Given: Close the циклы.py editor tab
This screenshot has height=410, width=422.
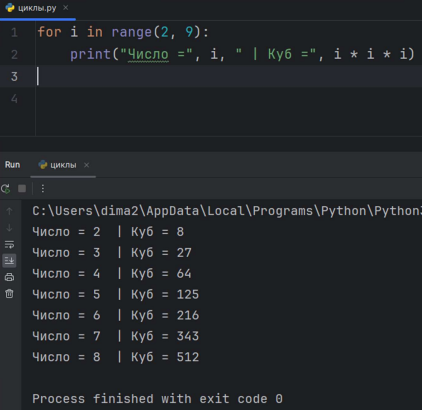Looking at the screenshot, I should click(66, 8).
